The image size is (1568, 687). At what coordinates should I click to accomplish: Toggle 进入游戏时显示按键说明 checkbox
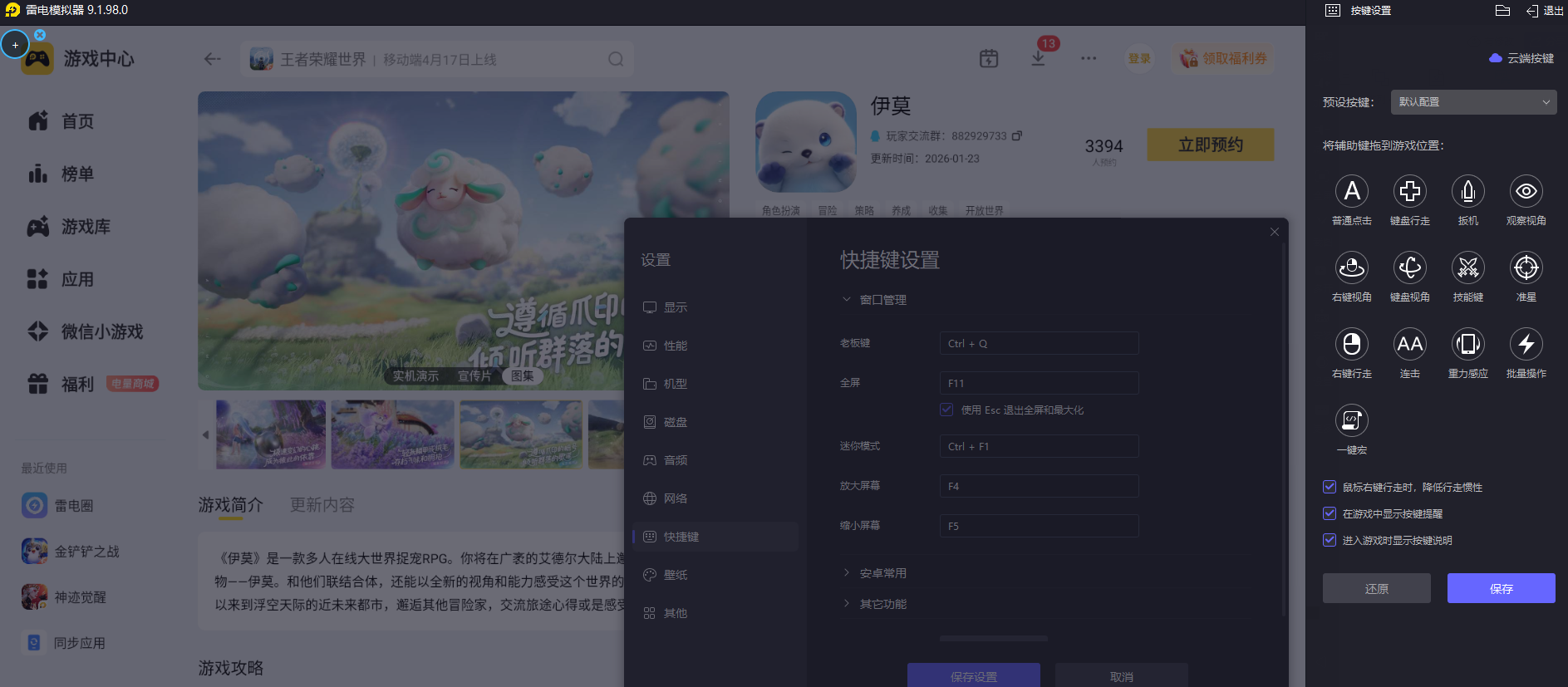(x=1330, y=540)
